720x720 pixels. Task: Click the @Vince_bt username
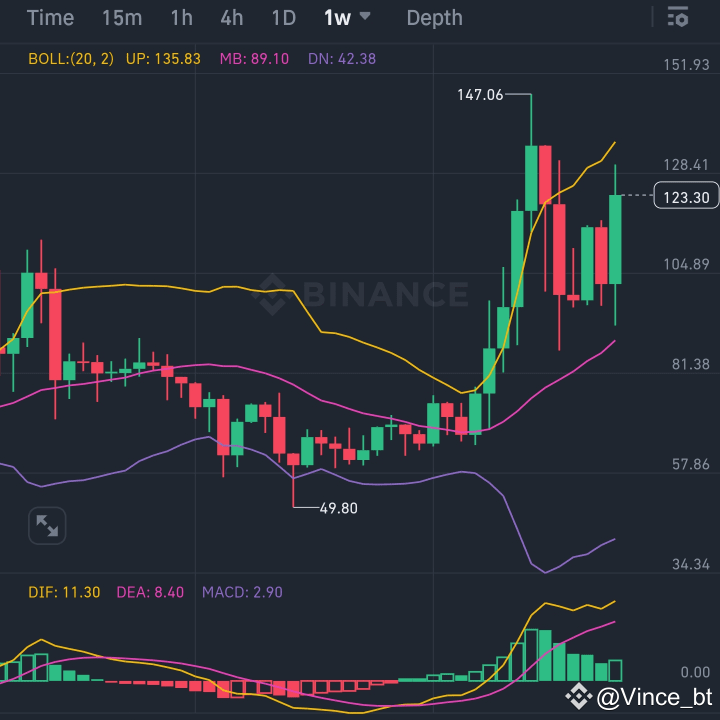[655, 697]
